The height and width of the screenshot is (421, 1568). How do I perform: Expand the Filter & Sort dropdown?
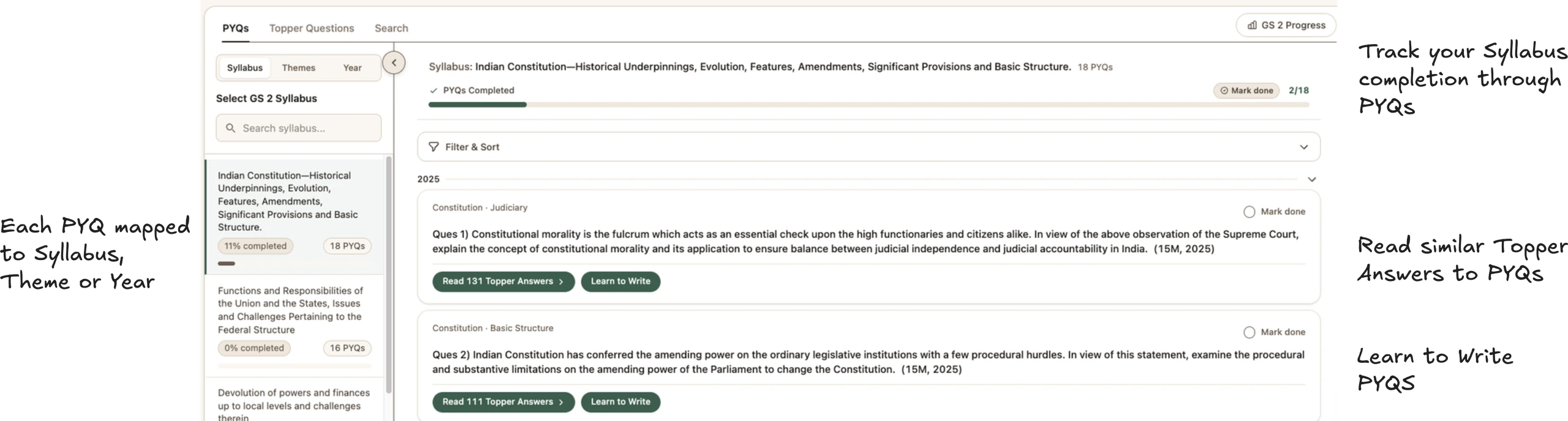click(x=1303, y=147)
